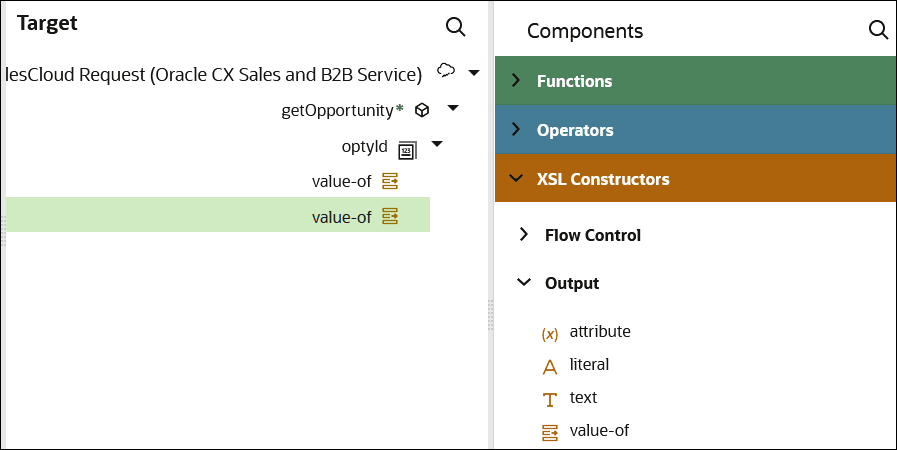Expand the Operators section

pyautogui.click(x=516, y=130)
